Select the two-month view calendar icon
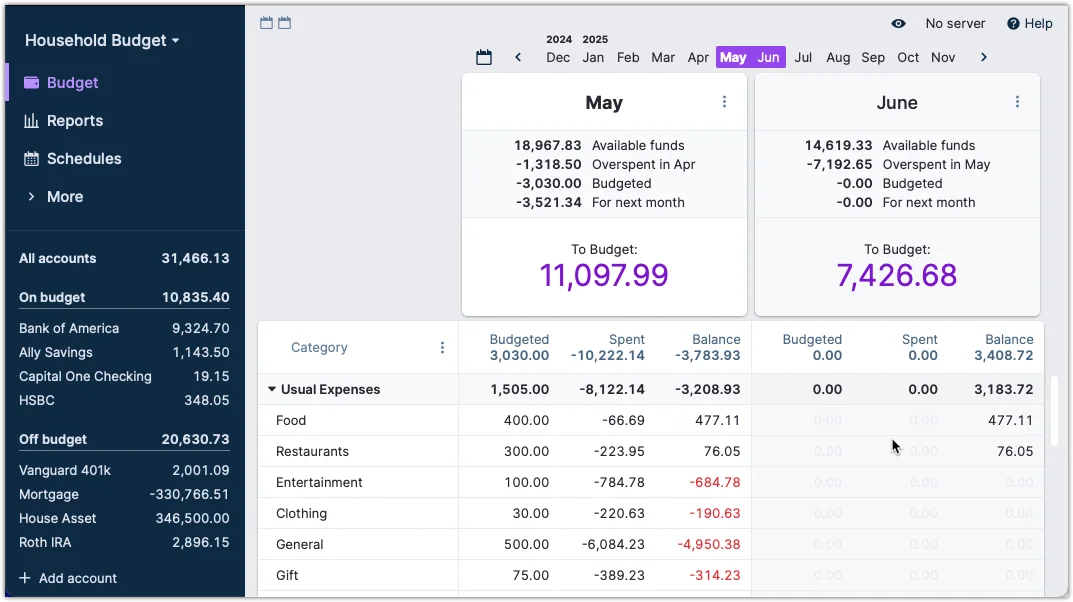Image resolution: width=1073 pixels, height=602 pixels. click(285, 23)
